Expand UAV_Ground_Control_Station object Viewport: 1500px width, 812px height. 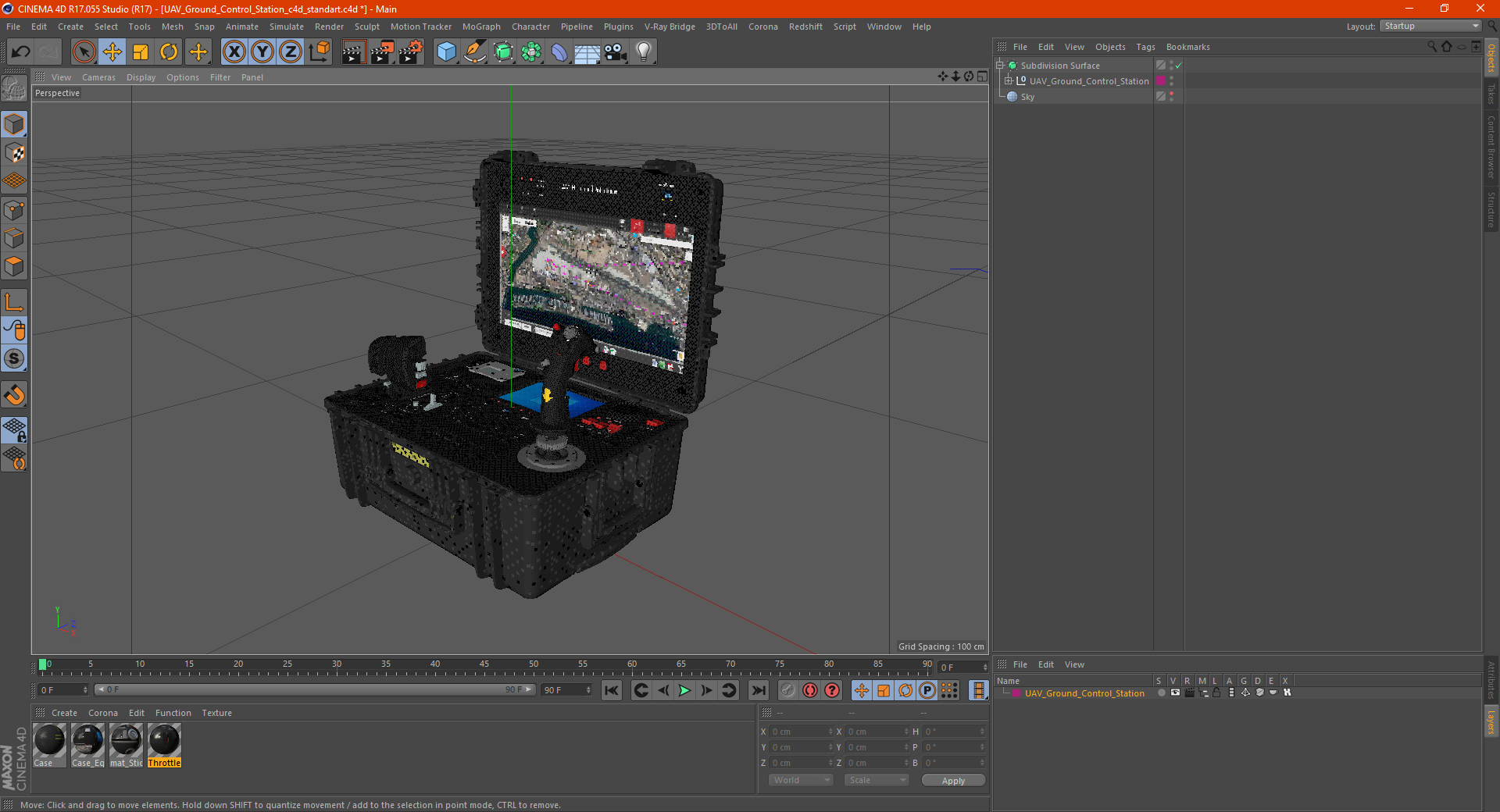click(1009, 80)
